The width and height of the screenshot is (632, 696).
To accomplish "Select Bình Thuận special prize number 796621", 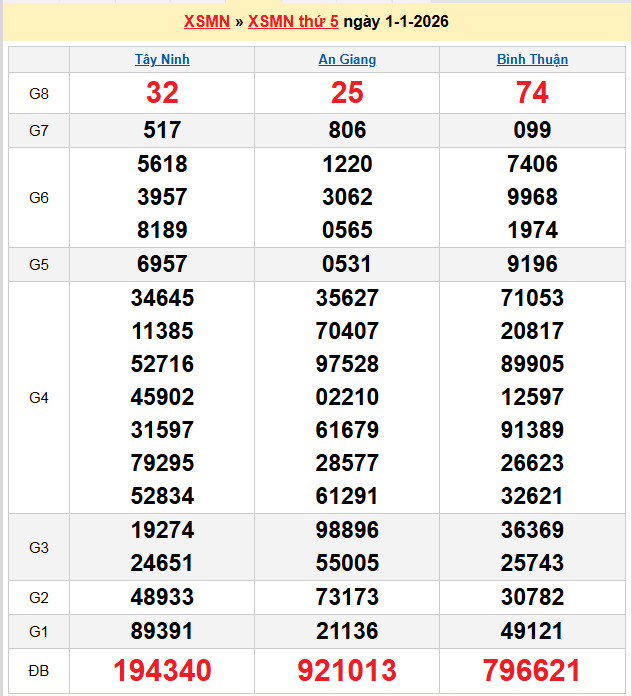I will [532, 670].
